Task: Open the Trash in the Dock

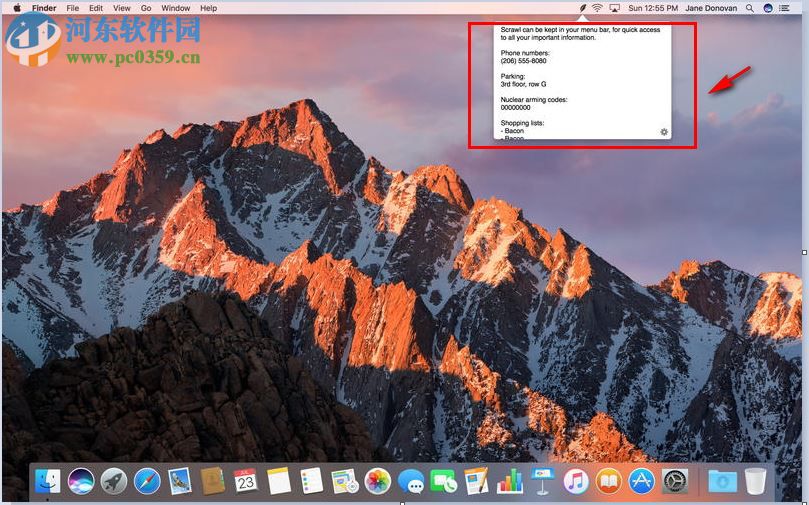Action: click(x=755, y=481)
